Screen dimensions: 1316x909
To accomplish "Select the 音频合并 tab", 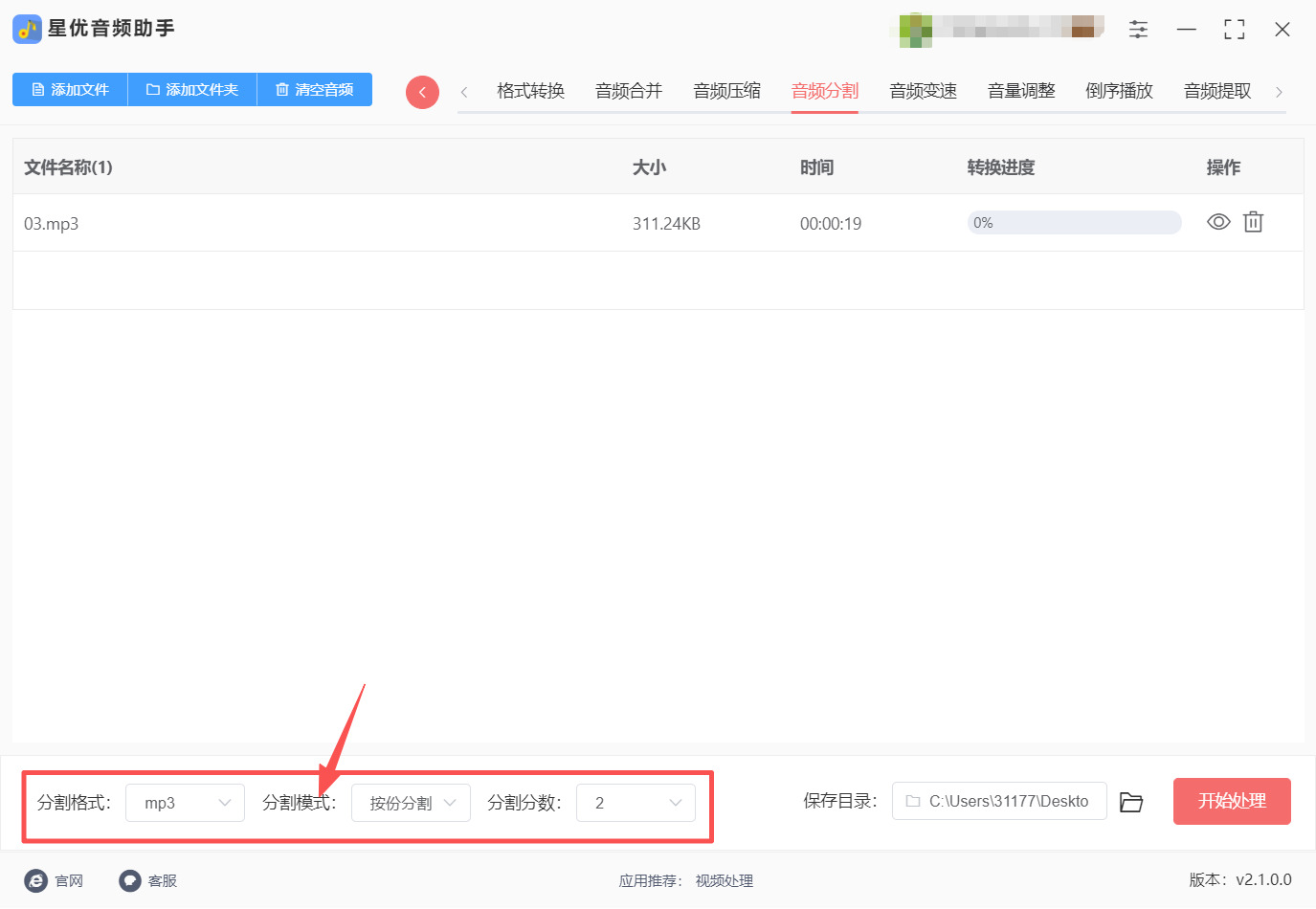I will point(628,90).
